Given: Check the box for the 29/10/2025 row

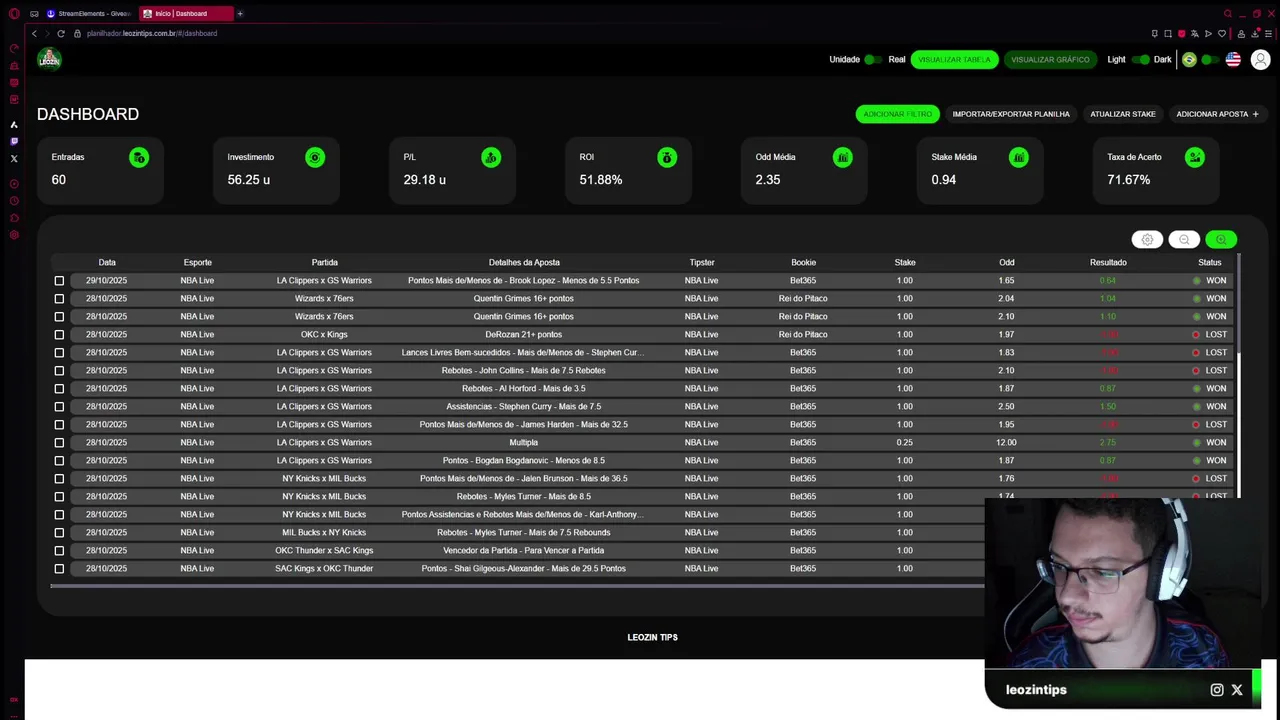Looking at the screenshot, I should coord(59,281).
